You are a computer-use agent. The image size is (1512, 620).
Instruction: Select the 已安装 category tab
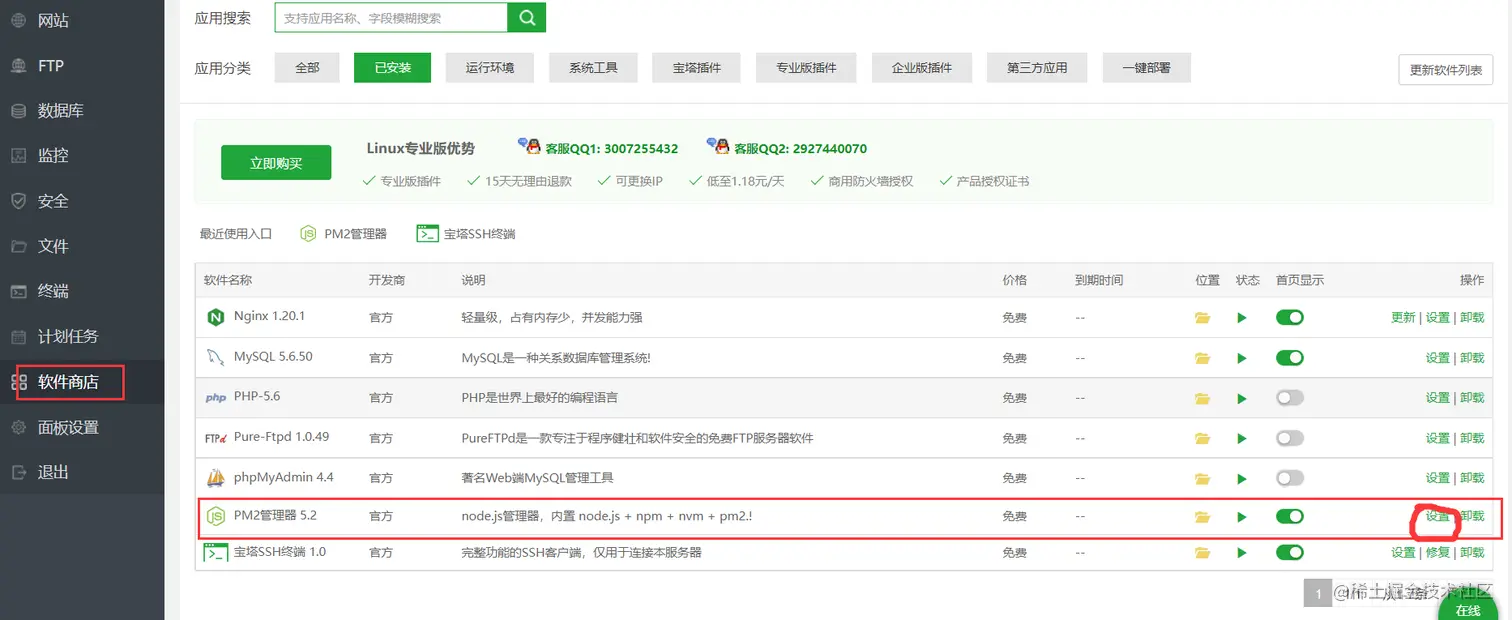(391, 68)
